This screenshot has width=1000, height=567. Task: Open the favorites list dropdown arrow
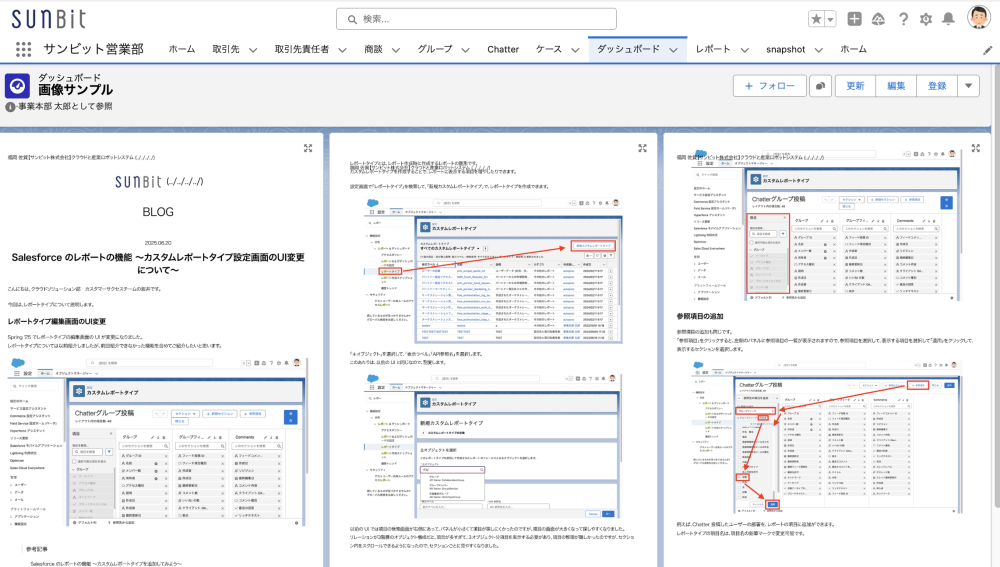point(830,19)
